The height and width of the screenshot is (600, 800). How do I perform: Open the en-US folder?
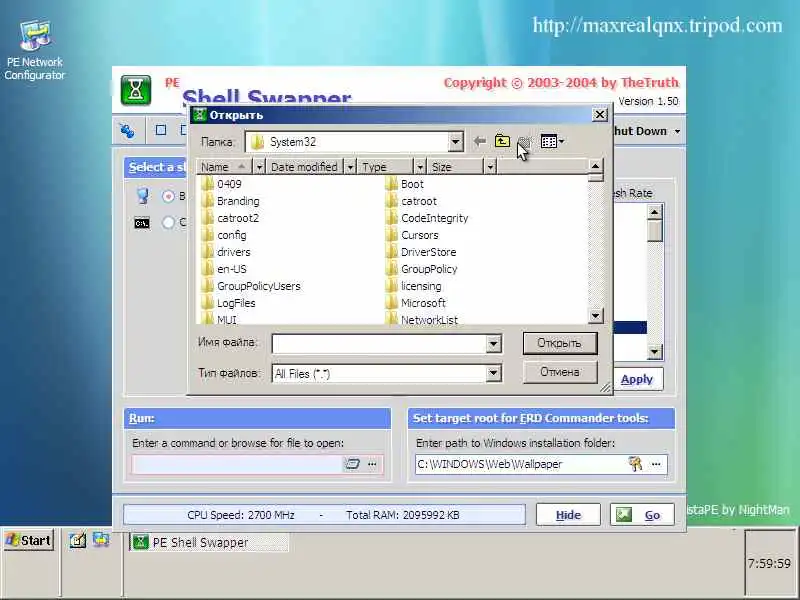(x=224, y=269)
